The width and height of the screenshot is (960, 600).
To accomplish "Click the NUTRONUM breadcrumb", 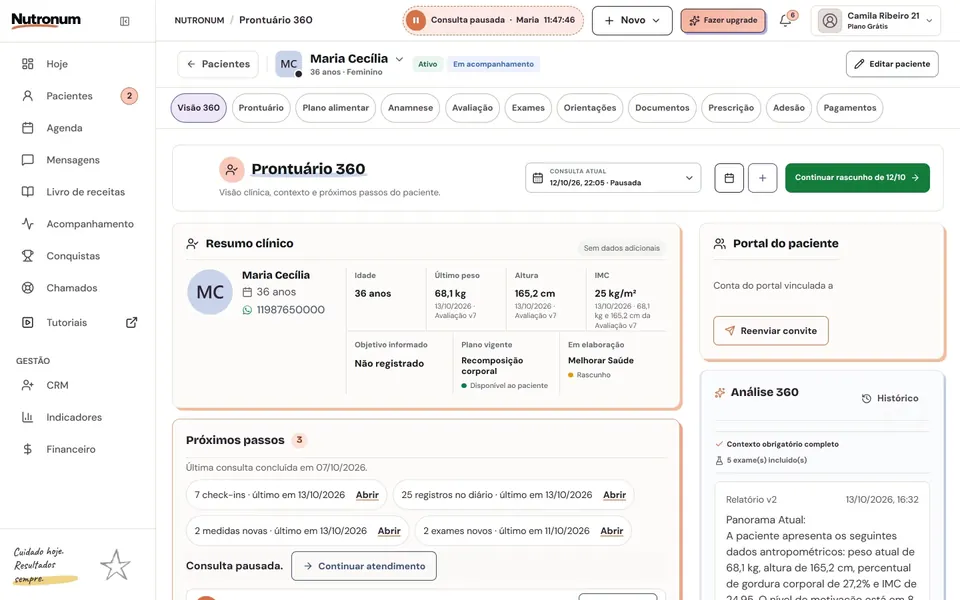I will coord(199,20).
